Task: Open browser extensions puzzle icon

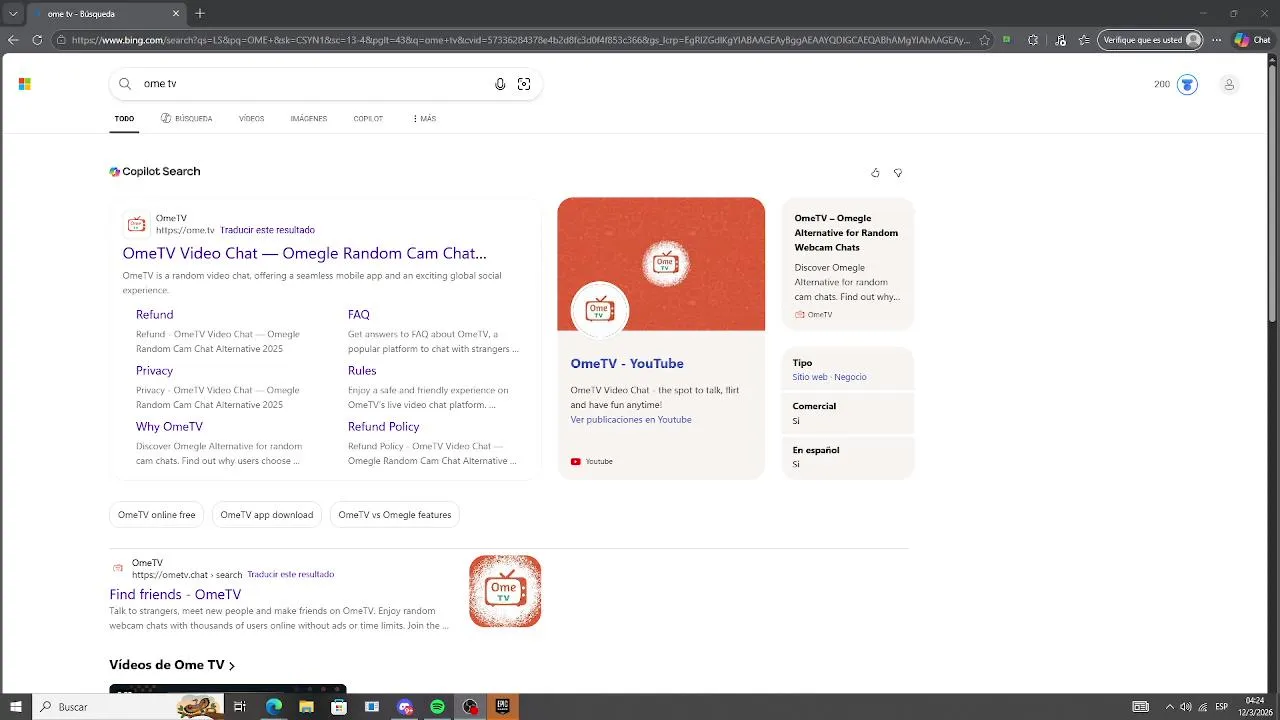Action: pos(1033,40)
